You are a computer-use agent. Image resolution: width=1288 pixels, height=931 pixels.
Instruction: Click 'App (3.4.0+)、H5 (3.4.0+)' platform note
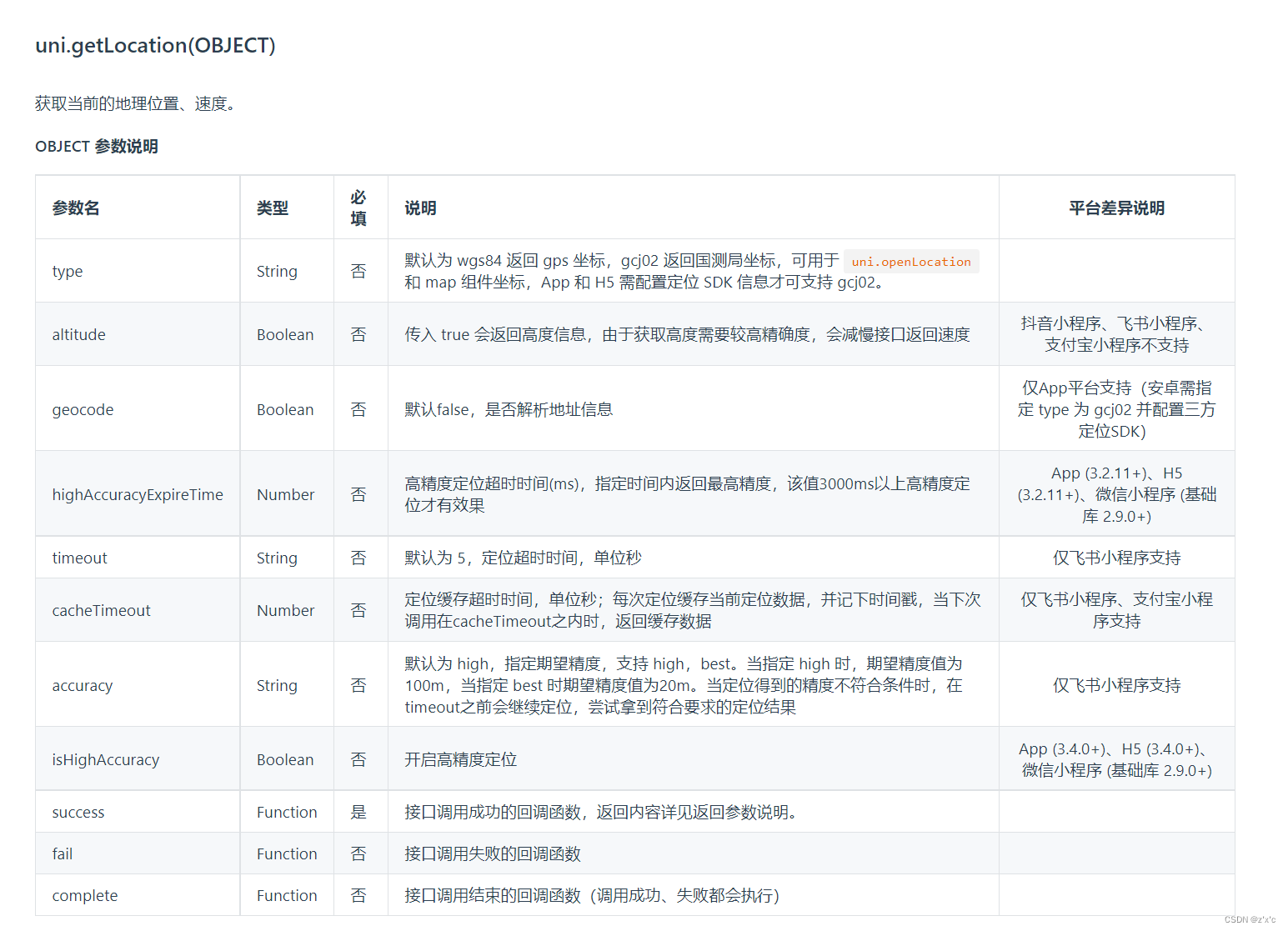click(1116, 759)
